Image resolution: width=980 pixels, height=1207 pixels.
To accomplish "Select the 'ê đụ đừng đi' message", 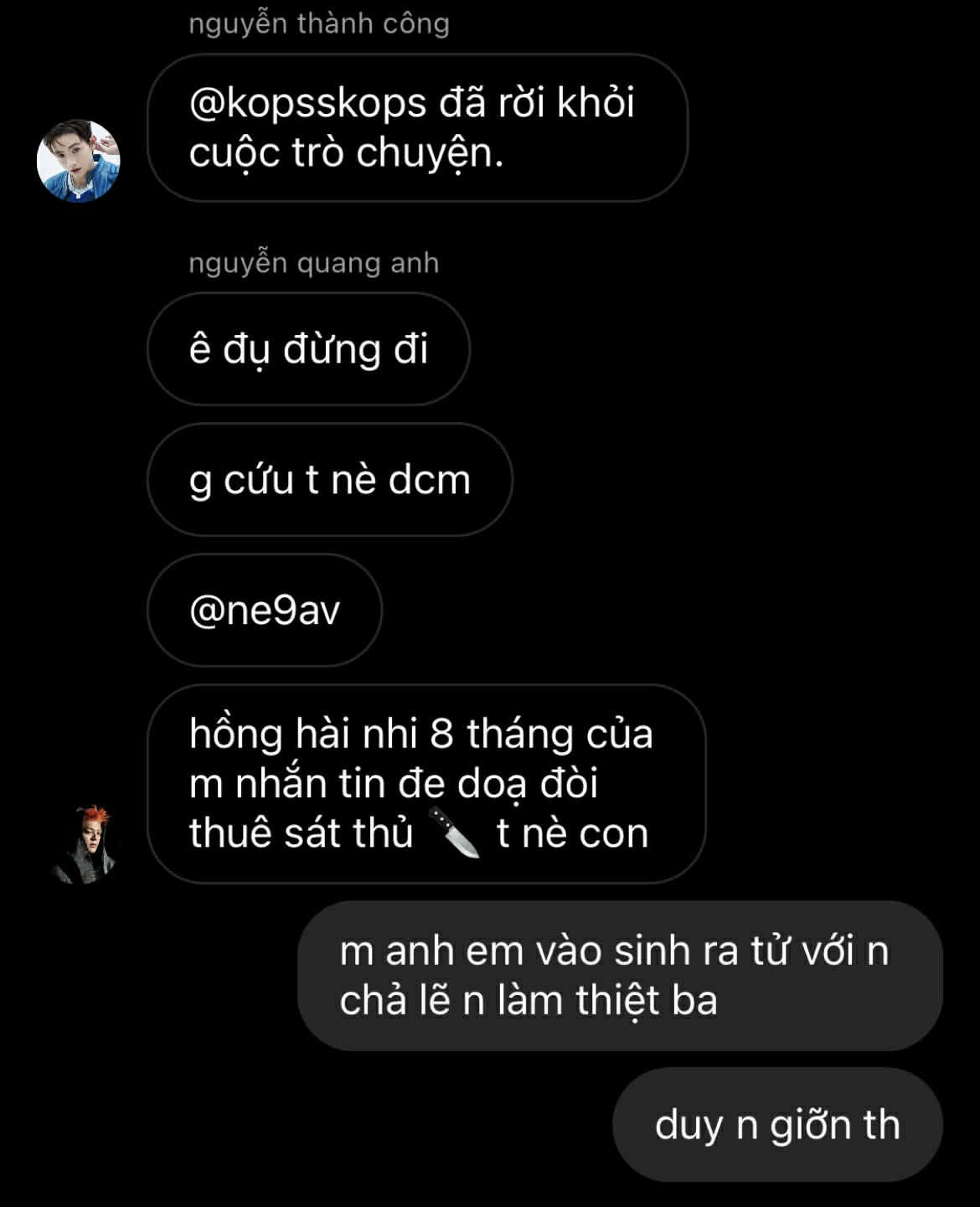I will [x=308, y=349].
